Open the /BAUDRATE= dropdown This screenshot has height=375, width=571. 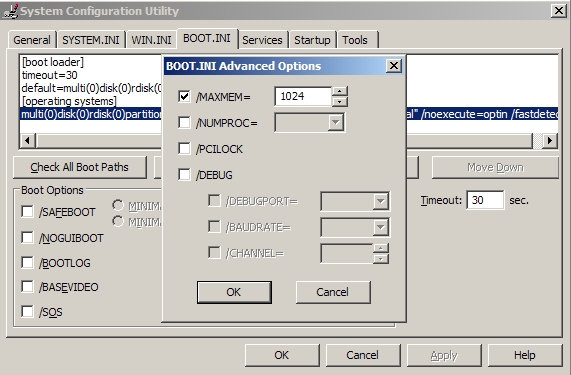pyautogui.click(x=381, y=227)
